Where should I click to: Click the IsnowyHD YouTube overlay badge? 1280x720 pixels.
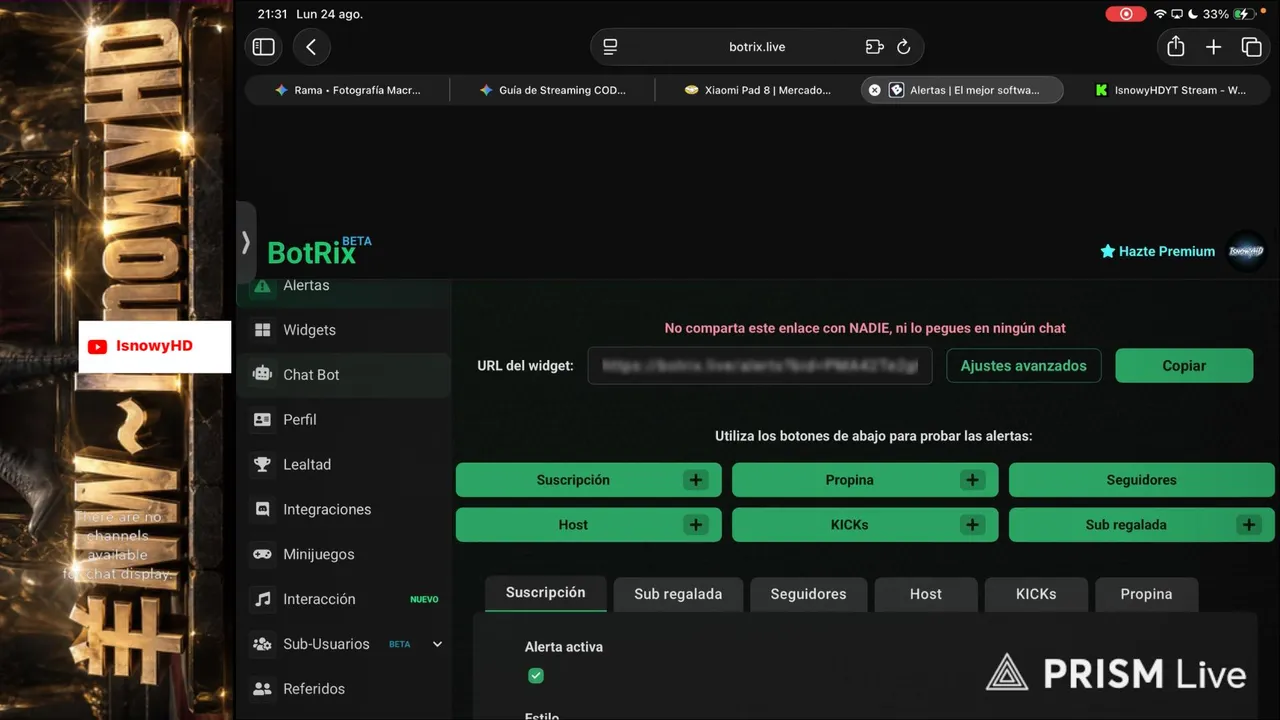(x=155, y=347)
